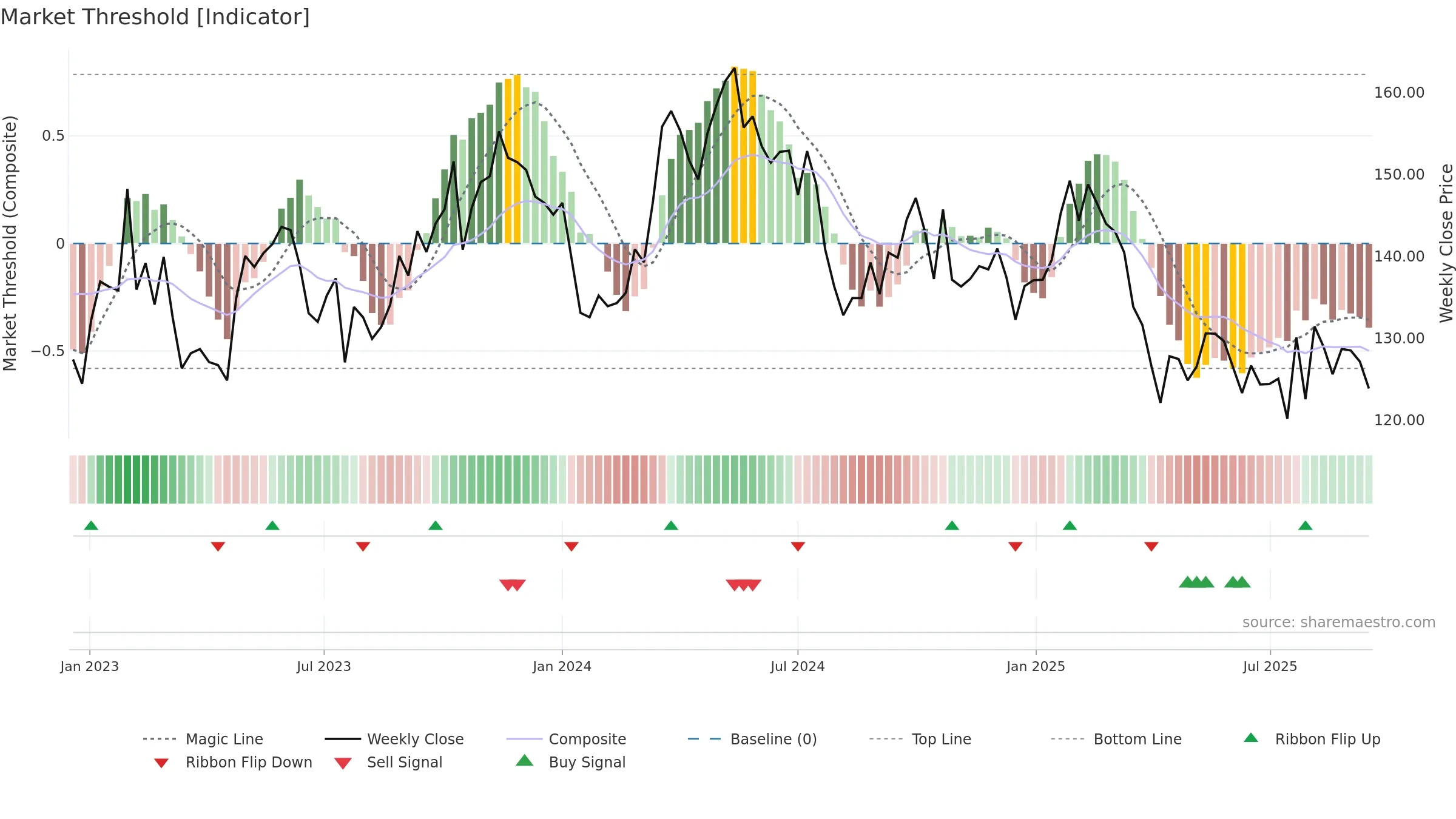Click the Jul 2024 axis label
Image resolution: width=1456 pixels, height=819 pixels.
coord(798,666)
